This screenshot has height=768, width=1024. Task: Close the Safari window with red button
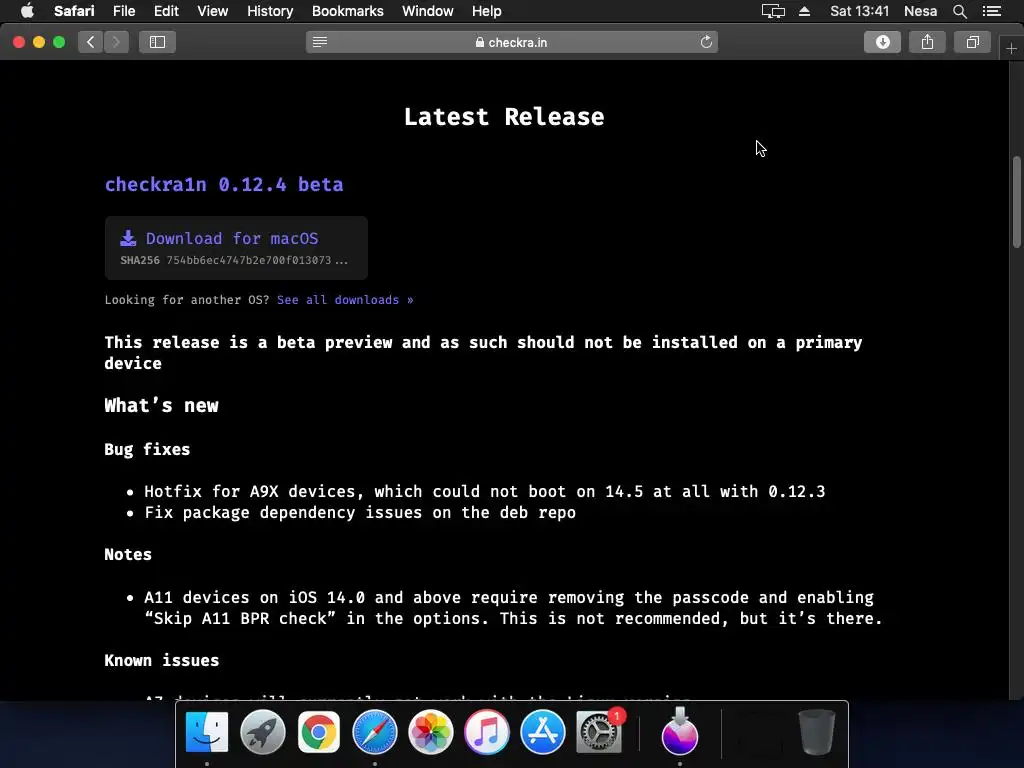pos(19,42)
